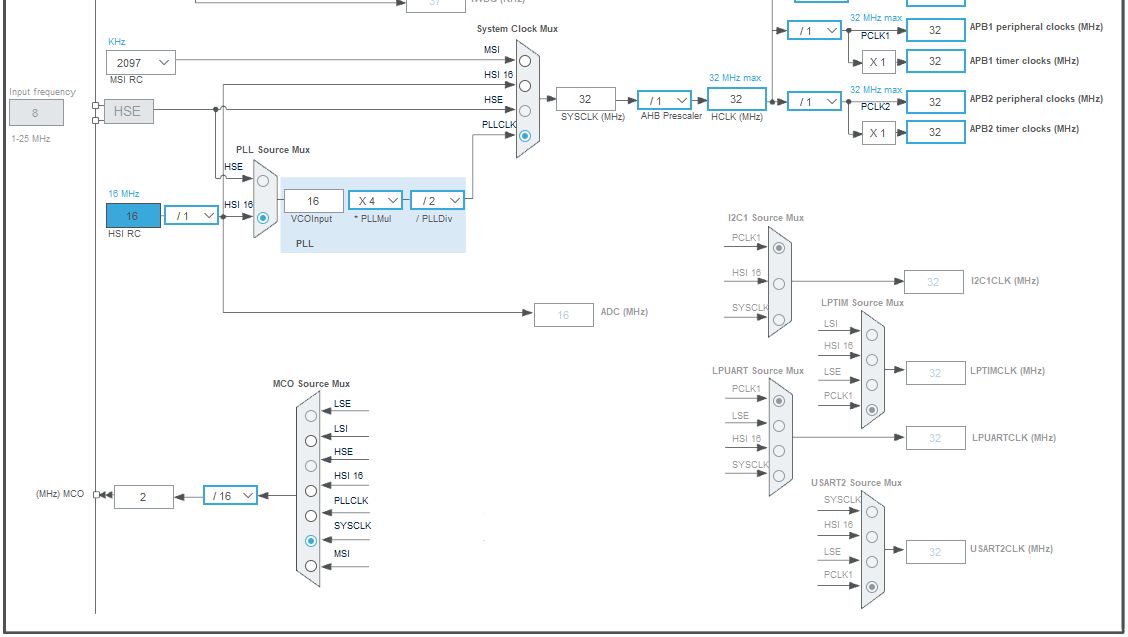The width and height of the screenshot is (1128, 637).
Task: Click the "1-25 MHz" range label
Action: (x=31, y=138)
